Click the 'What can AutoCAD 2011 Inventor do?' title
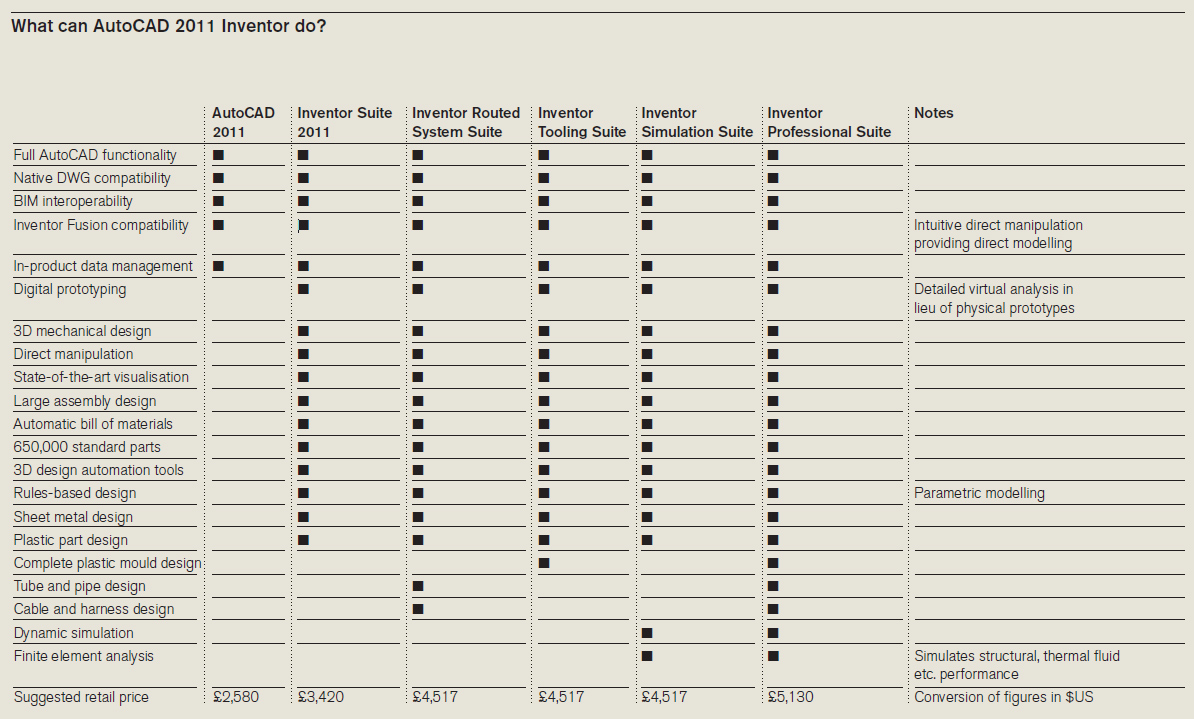Screen dimensions: 1194x719 [x=168, y=26]
